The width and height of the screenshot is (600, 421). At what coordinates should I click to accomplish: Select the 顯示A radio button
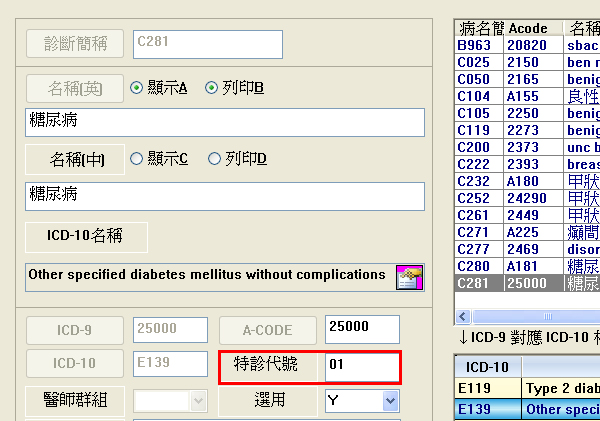[138, 88]
